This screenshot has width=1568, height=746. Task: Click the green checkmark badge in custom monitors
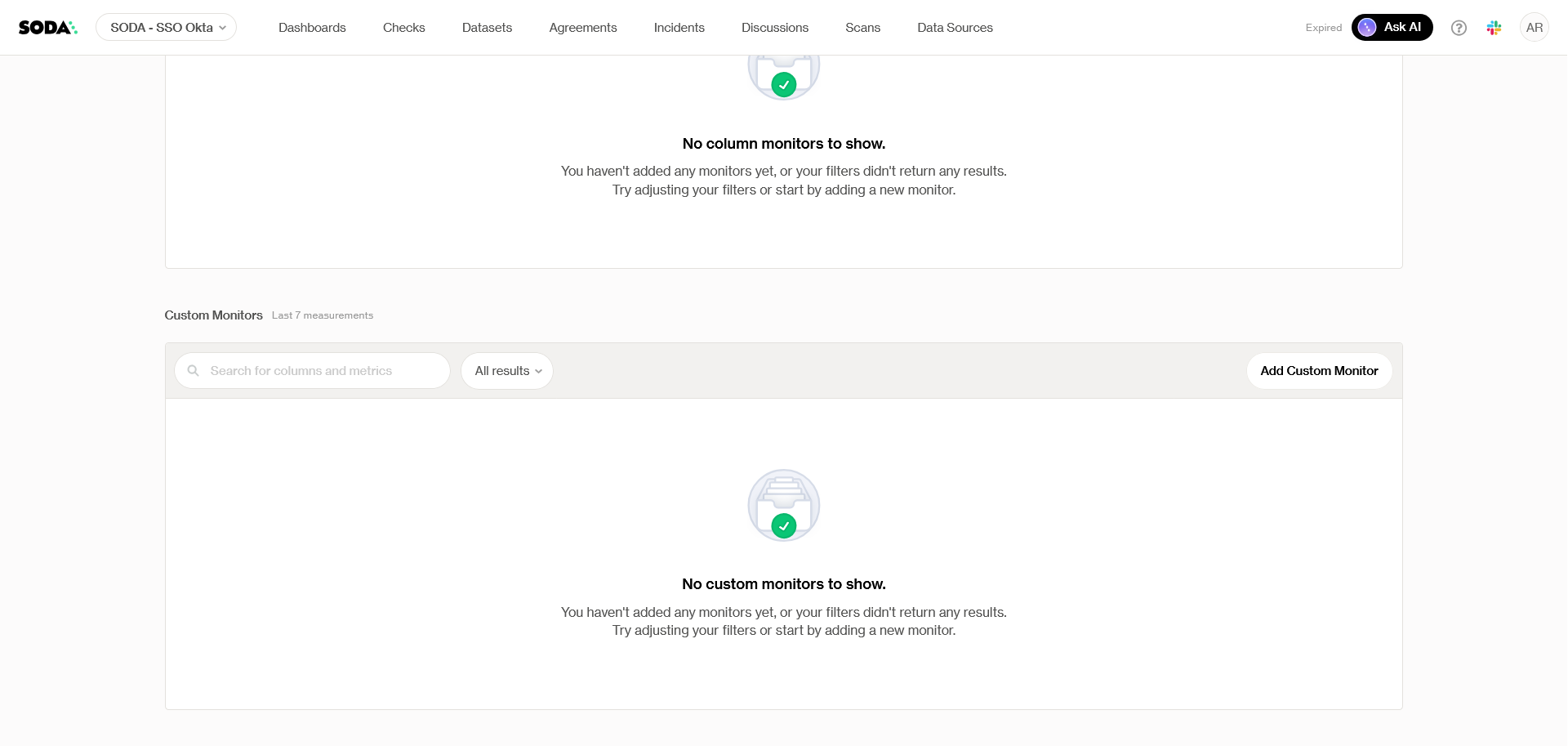[784, 526]
